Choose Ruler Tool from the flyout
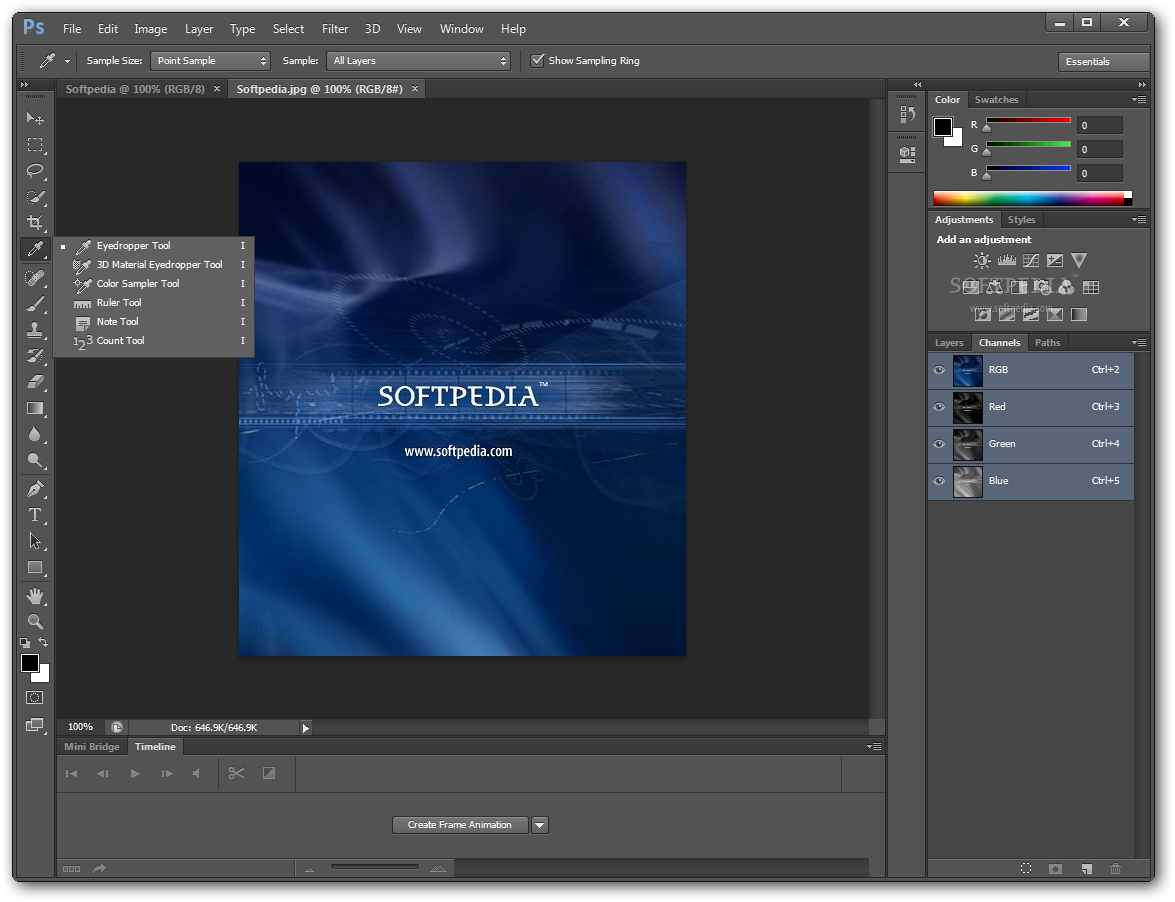The image size is (1175, 902). (119, 303)
